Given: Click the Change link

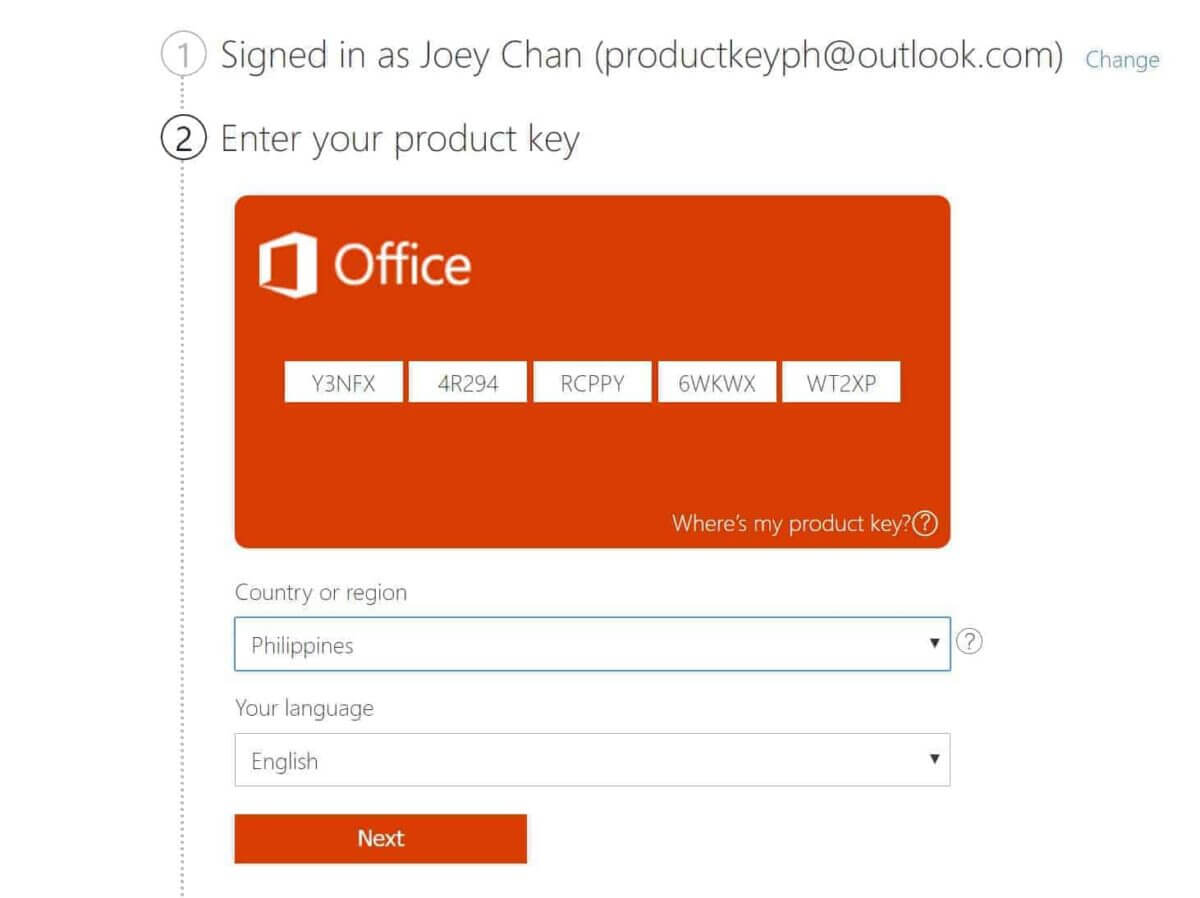Looking at the screenshot, I should [1122, 60].
